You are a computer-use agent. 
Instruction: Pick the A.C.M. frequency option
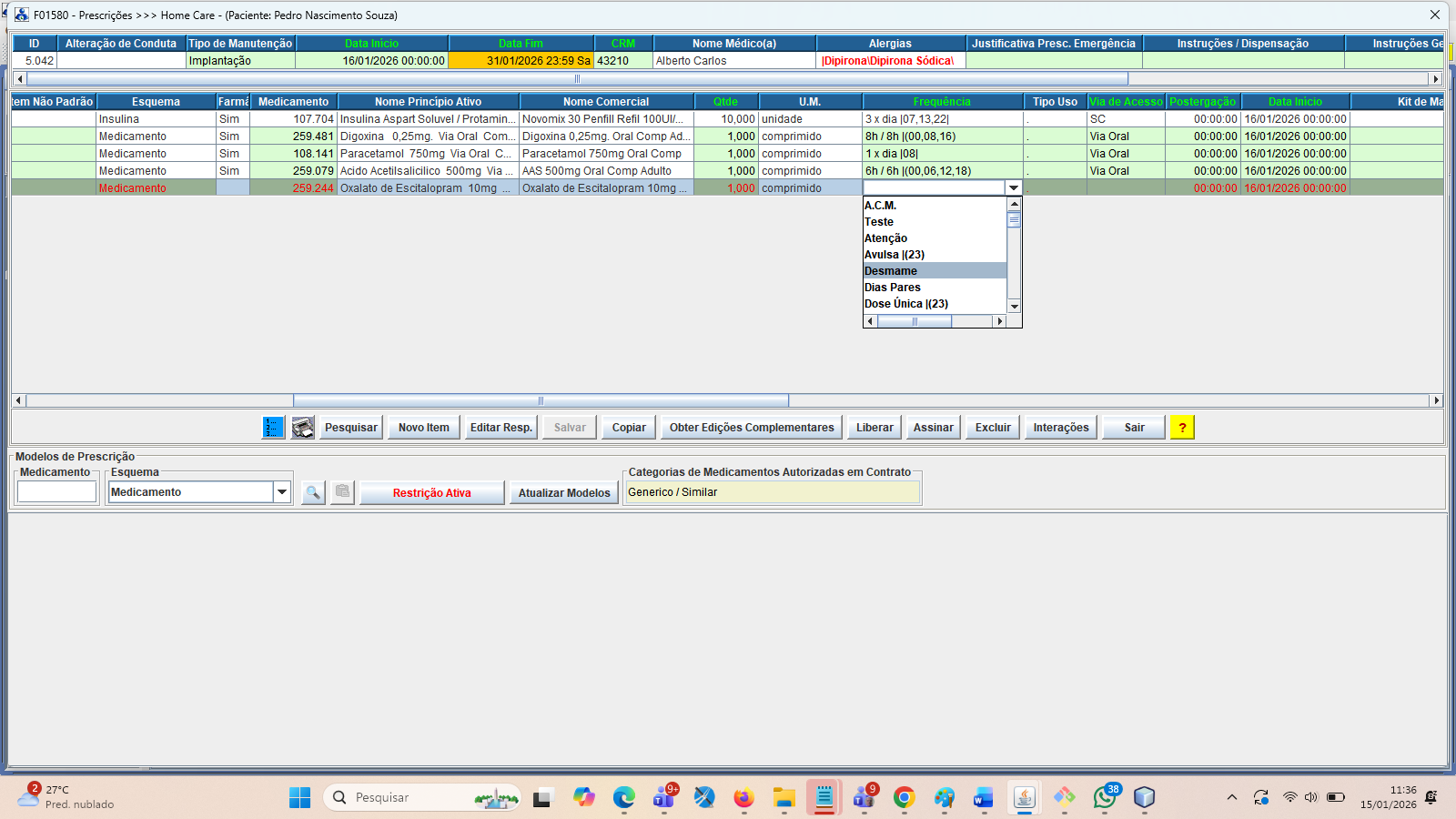coord(935,206)
